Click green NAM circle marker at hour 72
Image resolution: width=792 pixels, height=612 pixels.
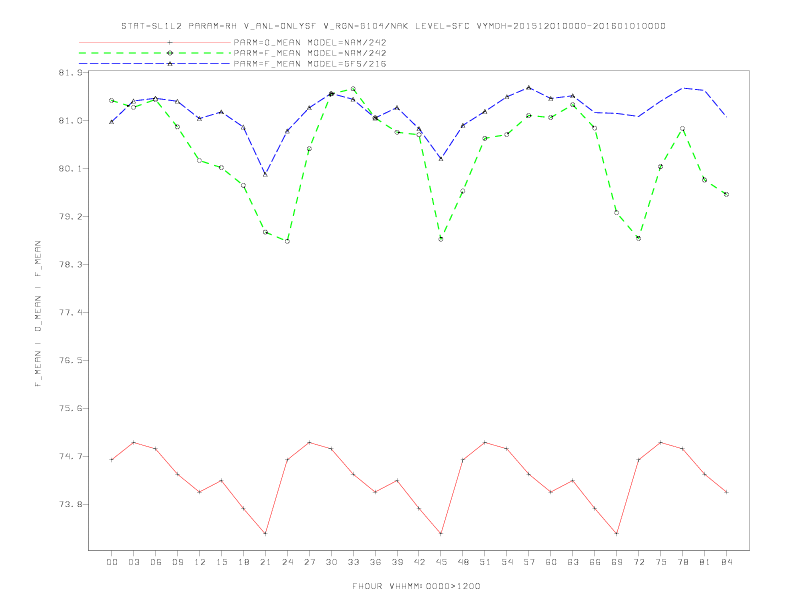[638, 238]
